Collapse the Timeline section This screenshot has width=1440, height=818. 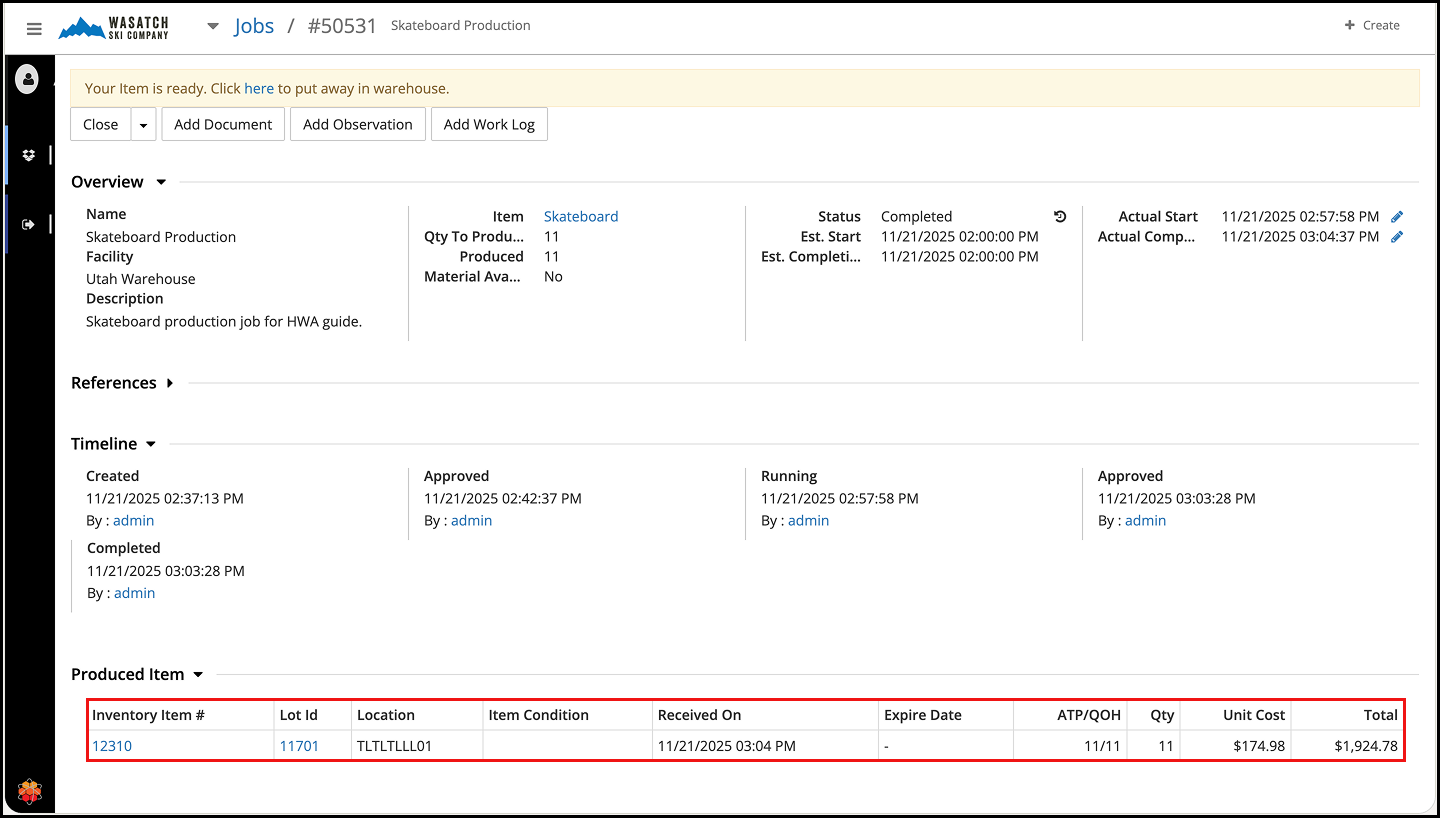pyautogui.click(x=151, y=444)
